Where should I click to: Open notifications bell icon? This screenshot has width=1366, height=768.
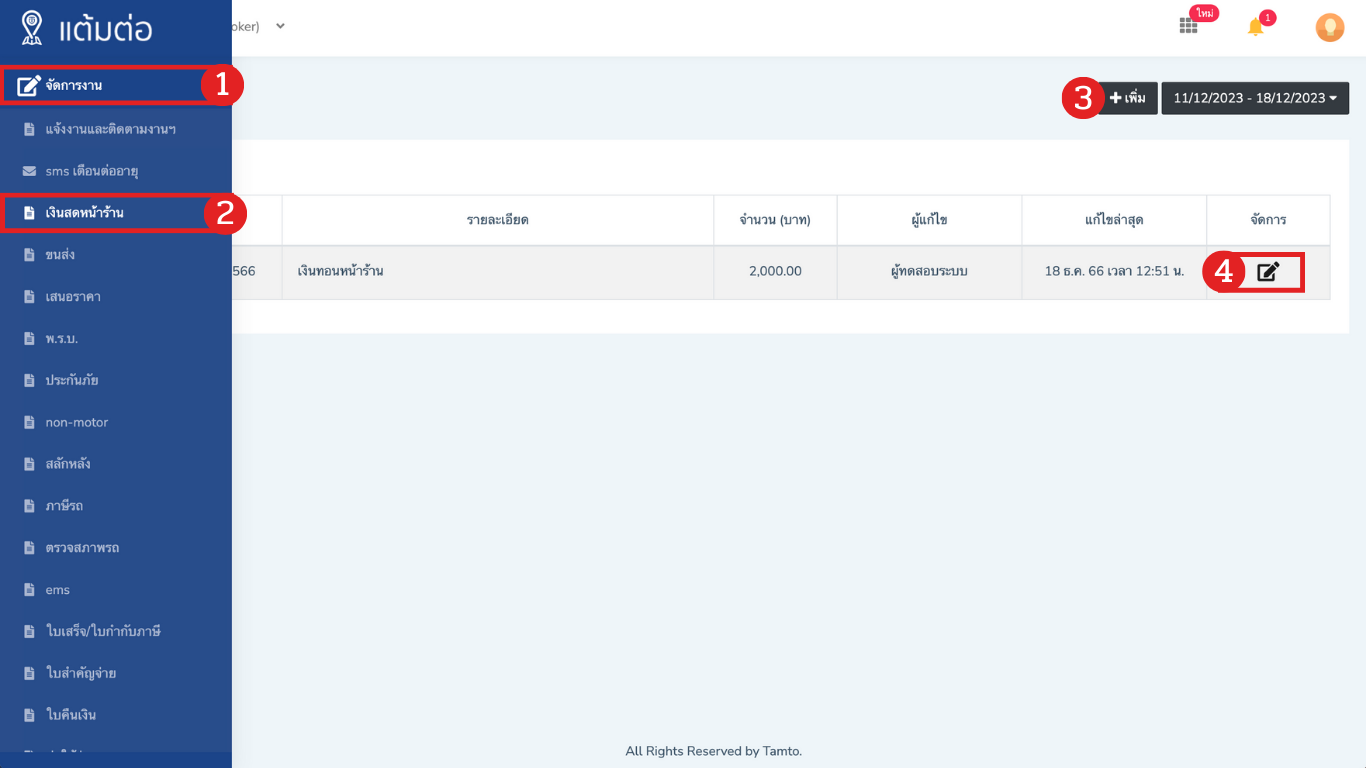1256,27
